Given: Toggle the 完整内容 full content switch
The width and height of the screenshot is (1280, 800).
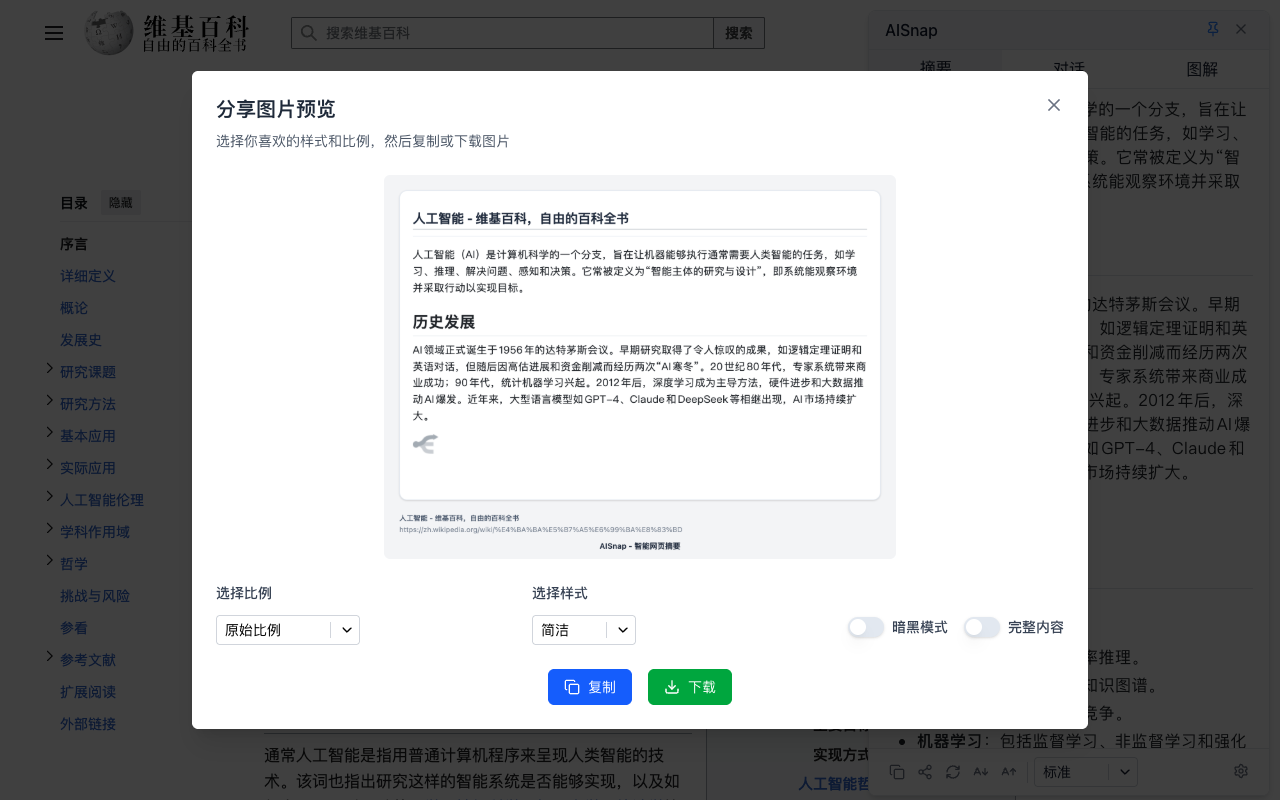Looking at the screenshot, I should [982, 627].
